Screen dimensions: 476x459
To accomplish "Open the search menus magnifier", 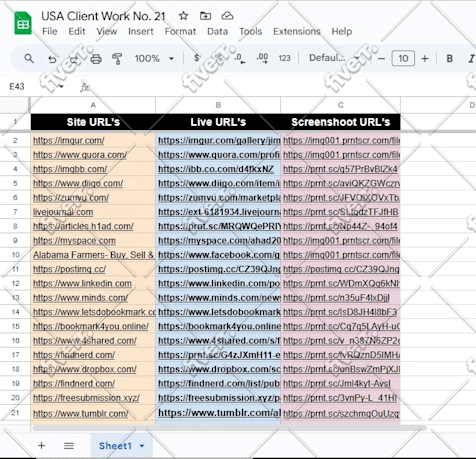I will pos(29,59).
